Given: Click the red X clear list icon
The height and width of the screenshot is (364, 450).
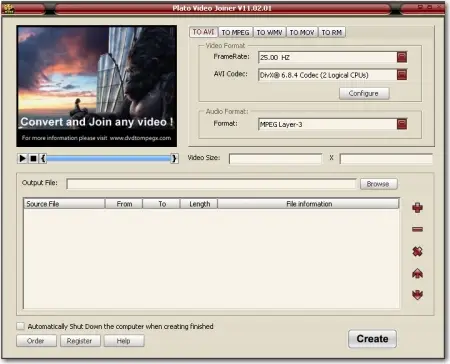Looking at the screenshot, I should [x=417, y=251].
